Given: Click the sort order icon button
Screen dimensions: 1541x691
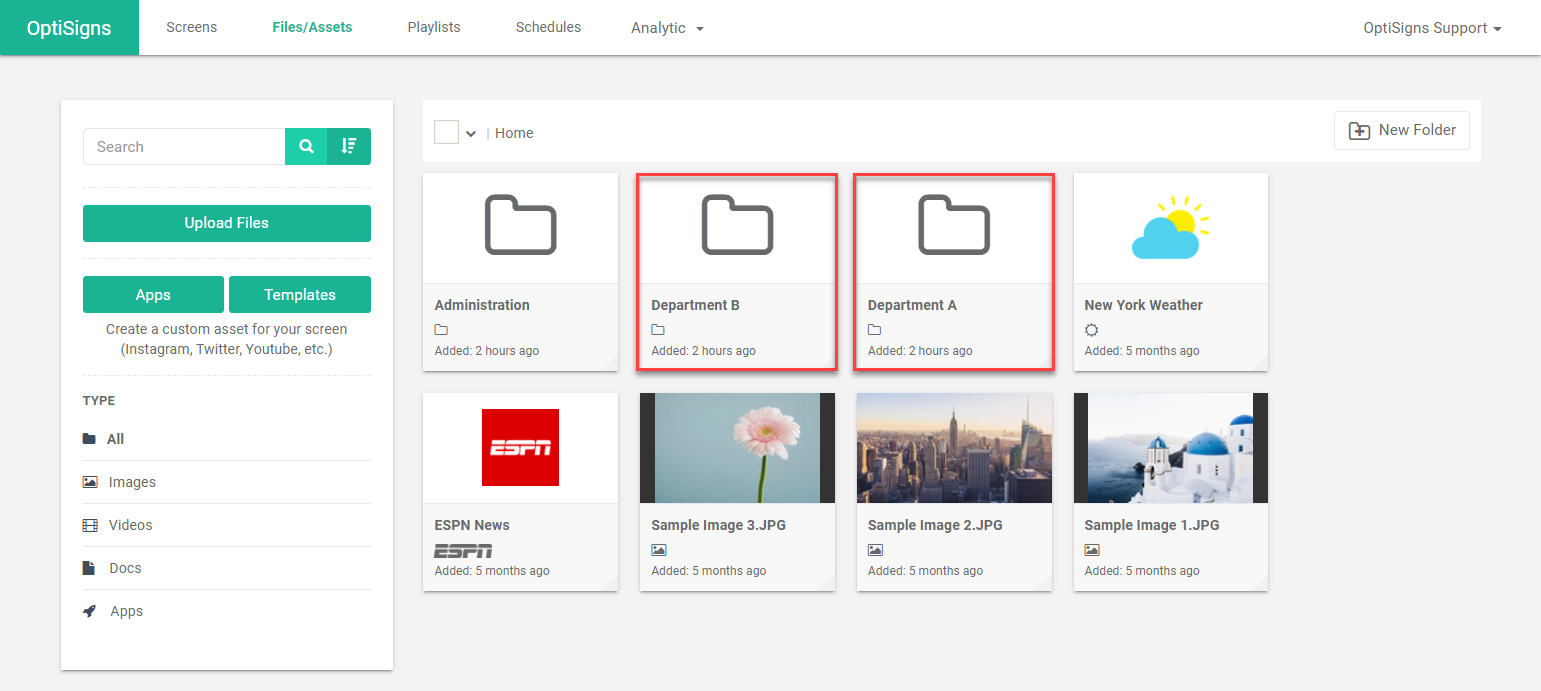Looking at the screenshot, I should pos(349,146).
